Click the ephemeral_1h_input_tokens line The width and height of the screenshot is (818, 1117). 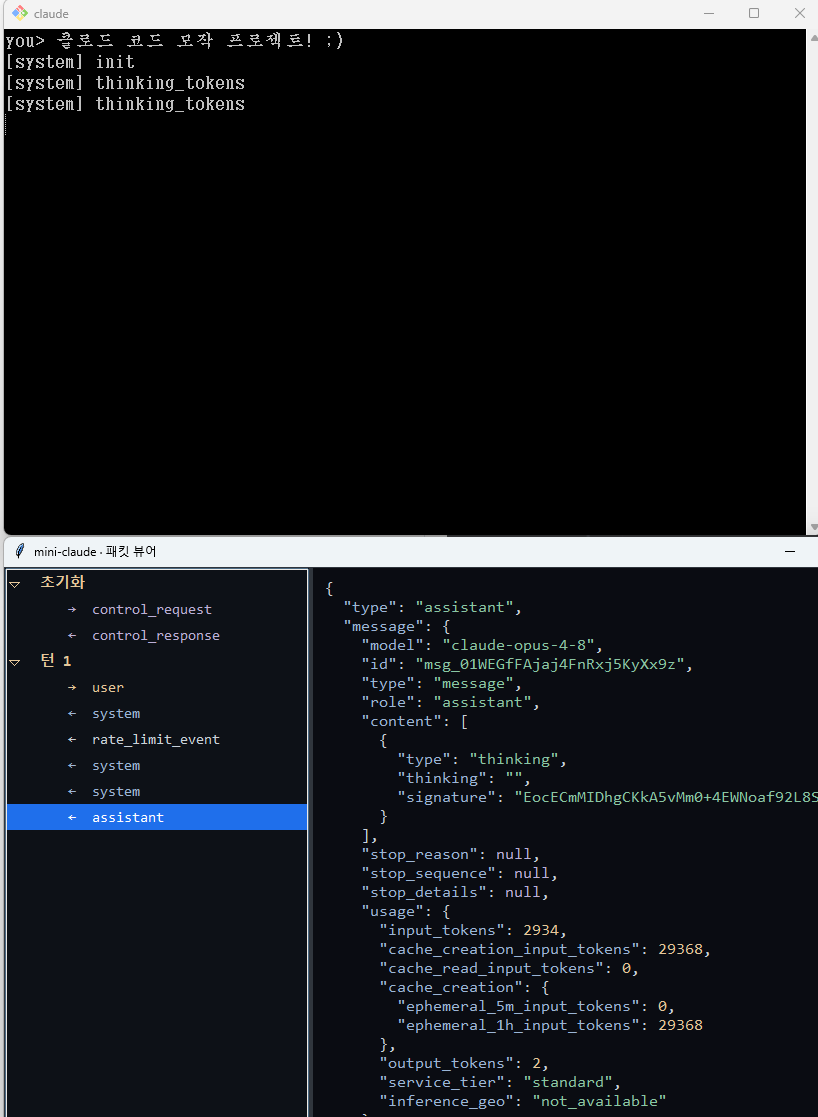(x=549, y=1025)
